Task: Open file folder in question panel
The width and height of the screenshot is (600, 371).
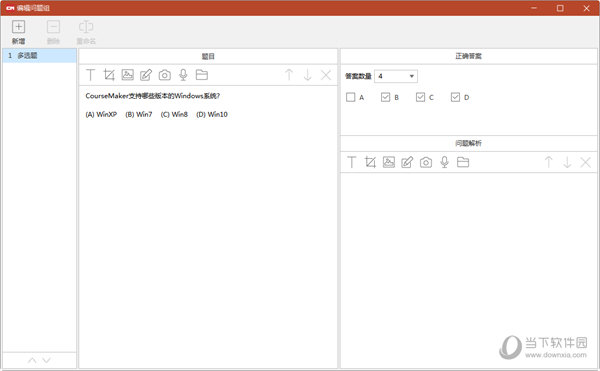Action: tap(202, 75)
